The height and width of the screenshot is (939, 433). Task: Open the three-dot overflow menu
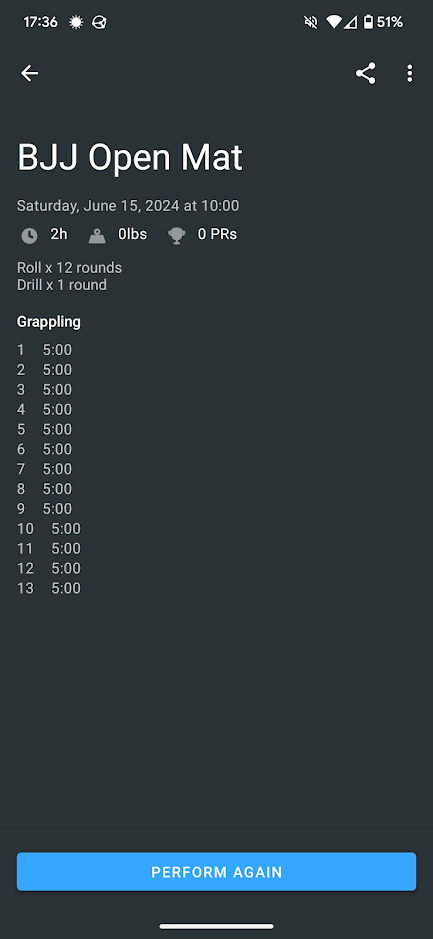pos(410,73)
